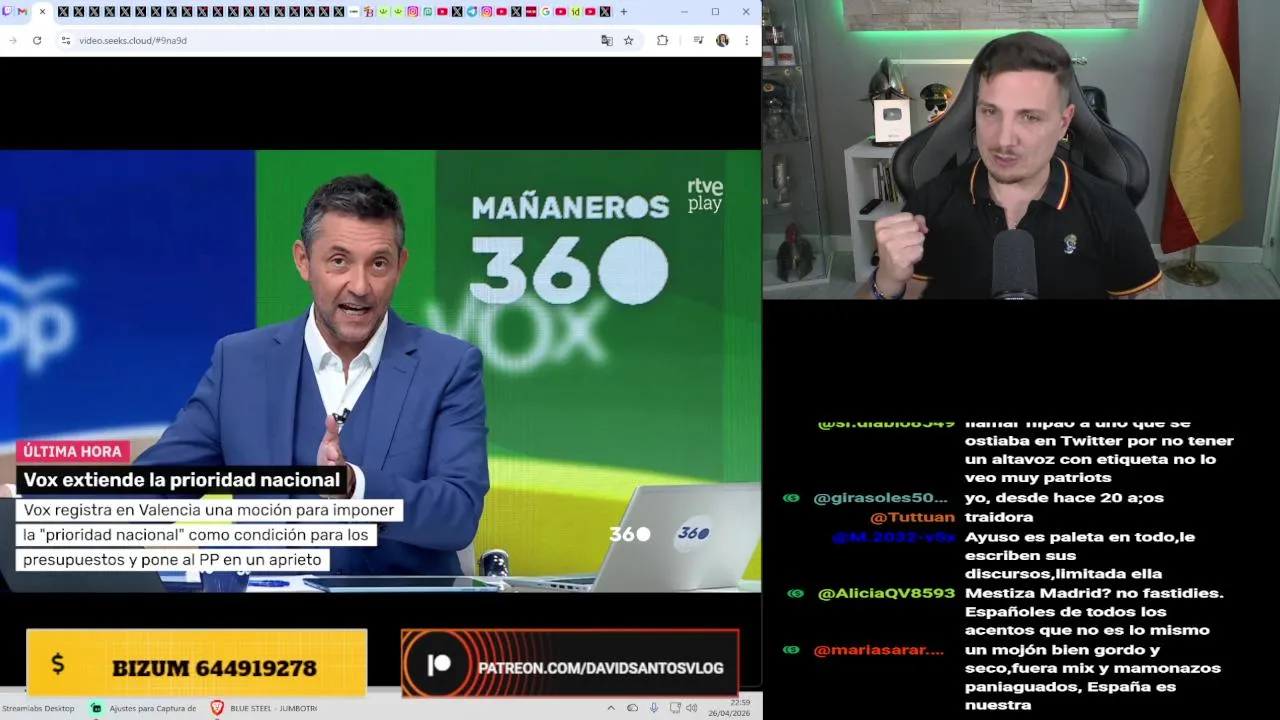Bookmark this page with the star icon
The height and width of the screenshot is (720, 1280).
pos(628,40)
